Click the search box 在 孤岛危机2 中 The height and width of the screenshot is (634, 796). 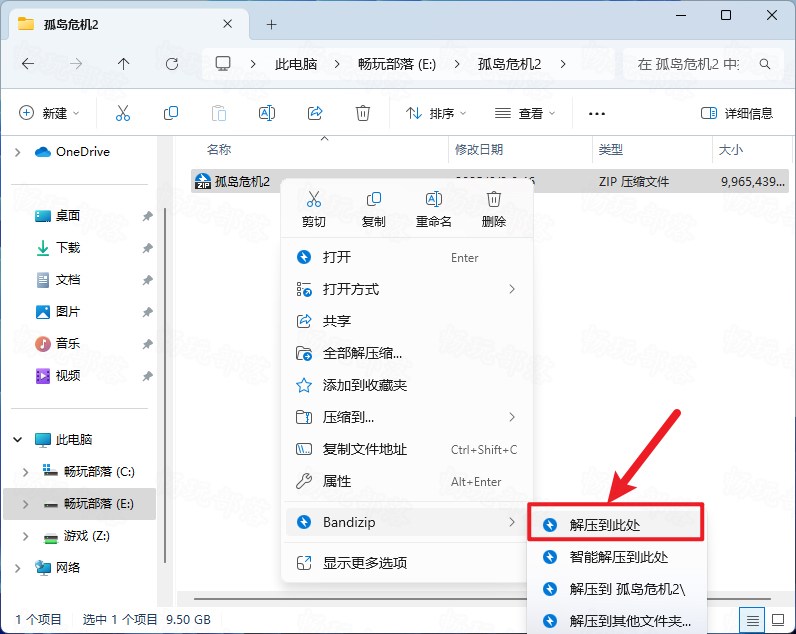pyautogui.click(x=703, y=64)
